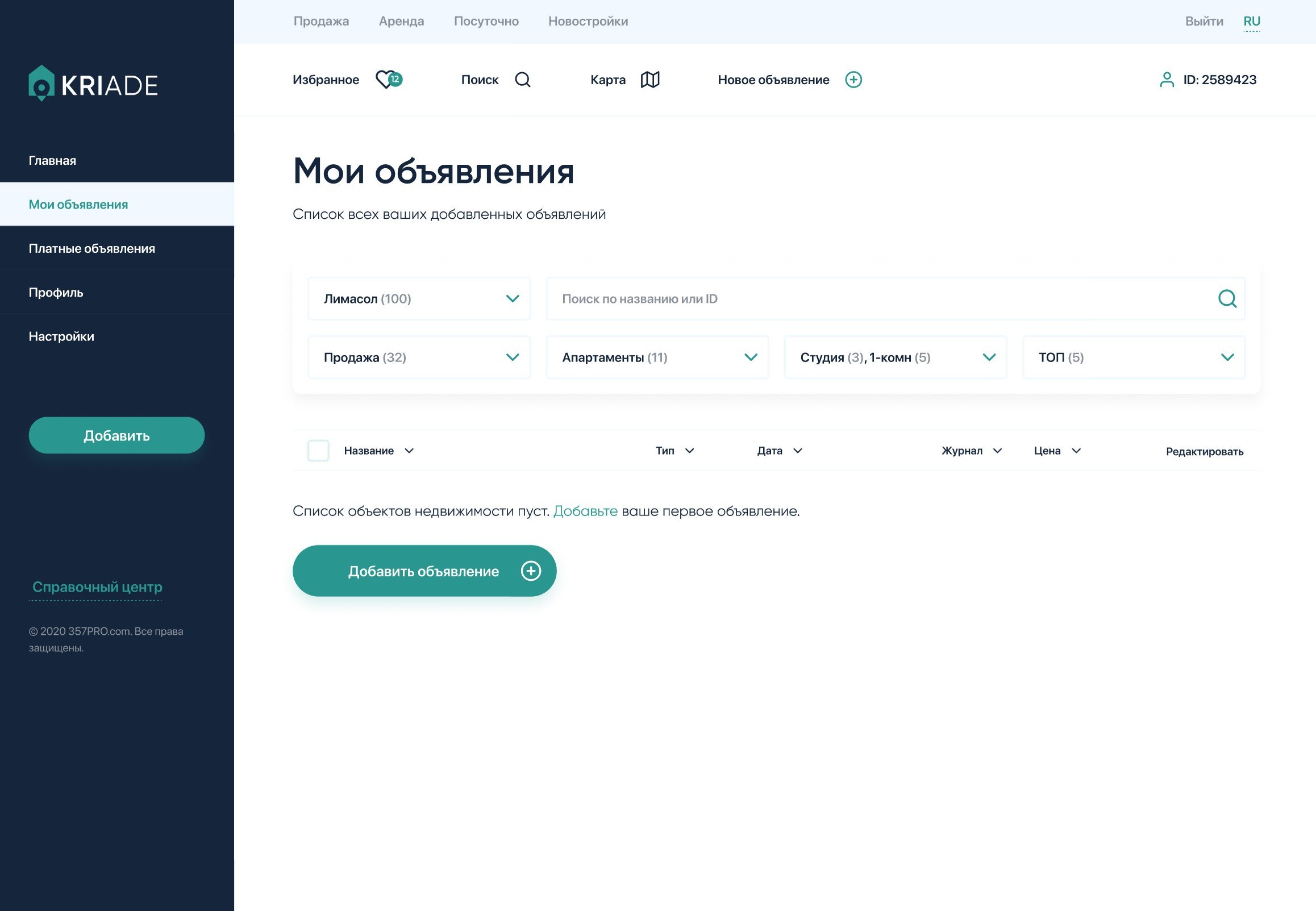
Task: Open Платные объявления in the sidebar
Action: tap(92, 248)
